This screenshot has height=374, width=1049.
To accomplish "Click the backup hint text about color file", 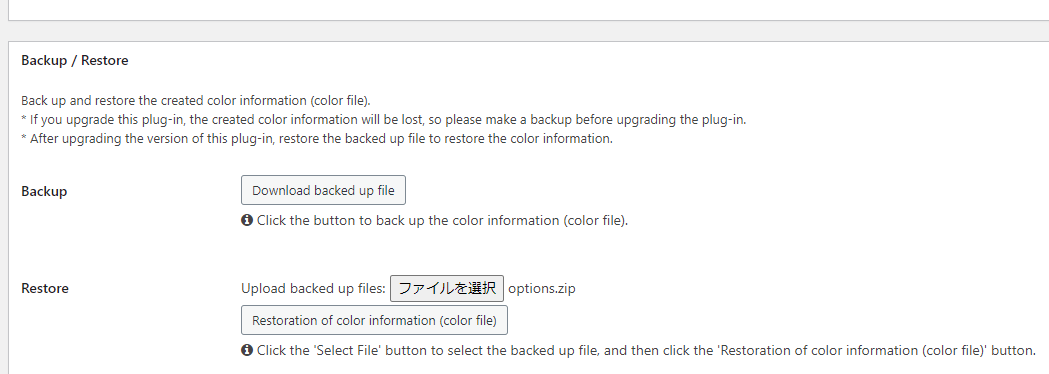I will 442,220.
